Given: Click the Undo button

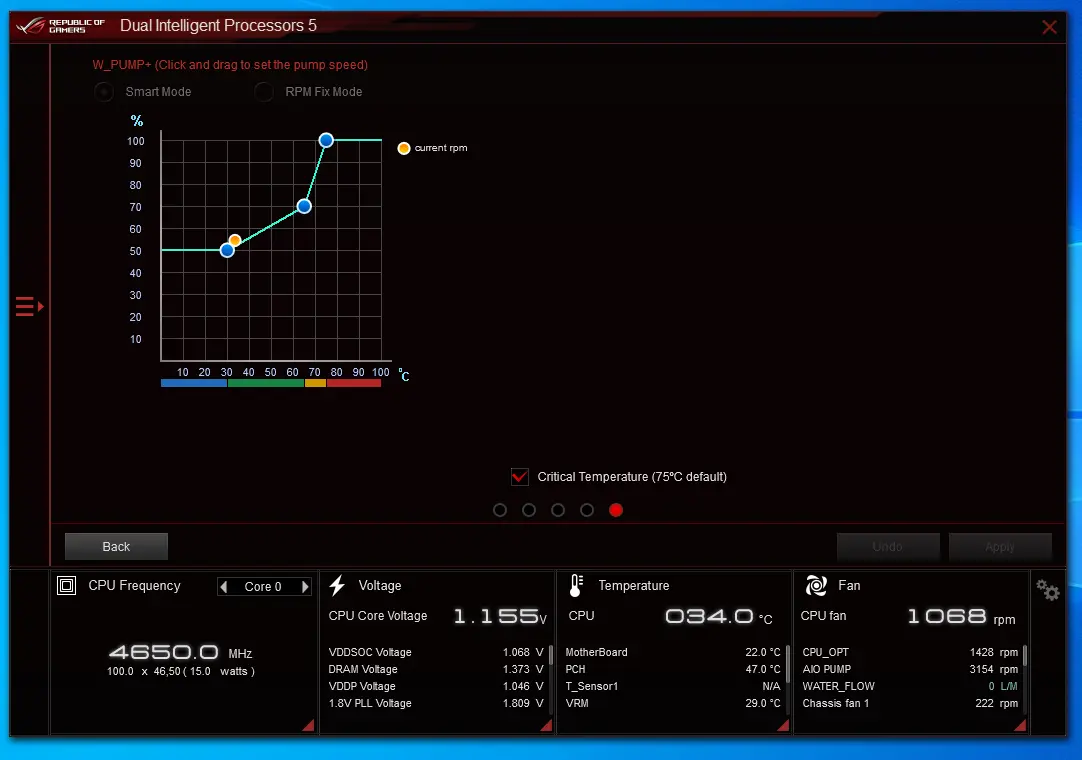Looking at the screenshot, I should click(887, 547).
